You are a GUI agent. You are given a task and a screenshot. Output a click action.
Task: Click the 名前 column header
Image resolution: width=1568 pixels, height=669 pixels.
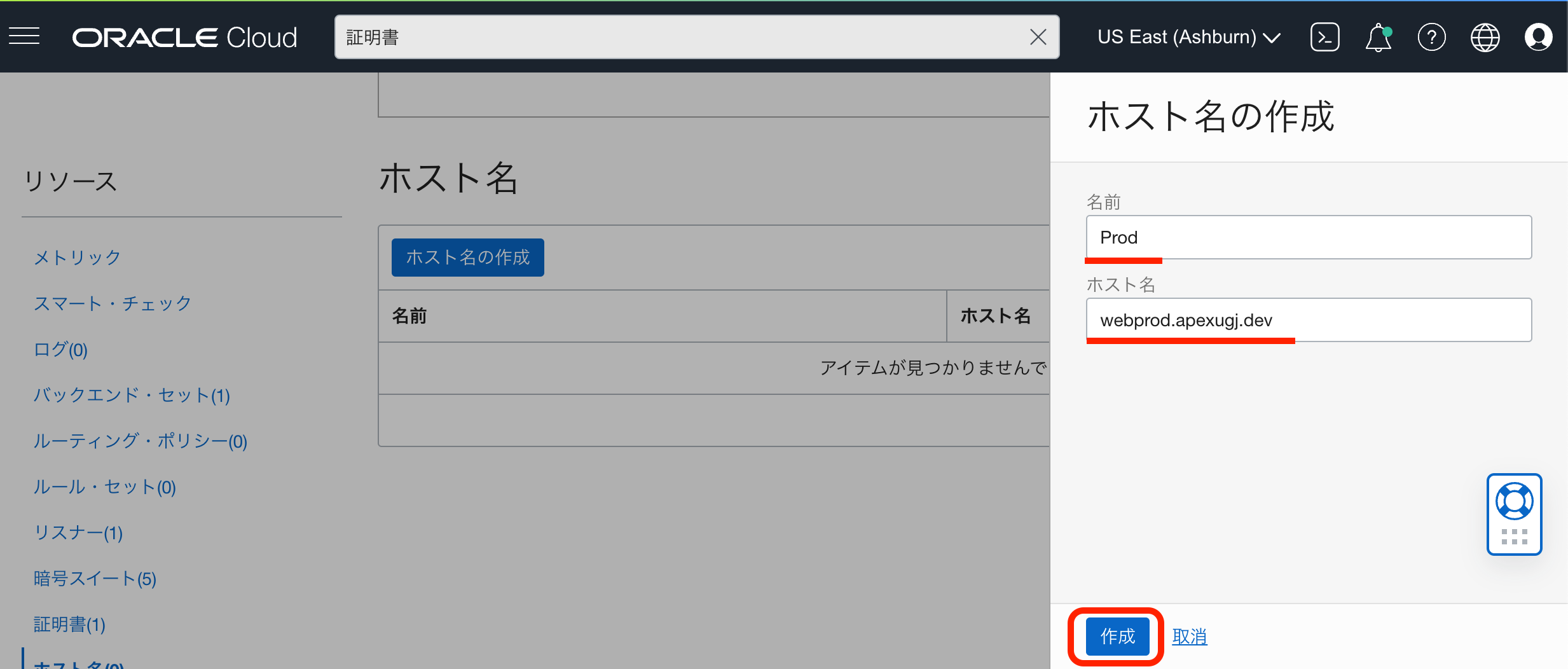pos(663,316)
